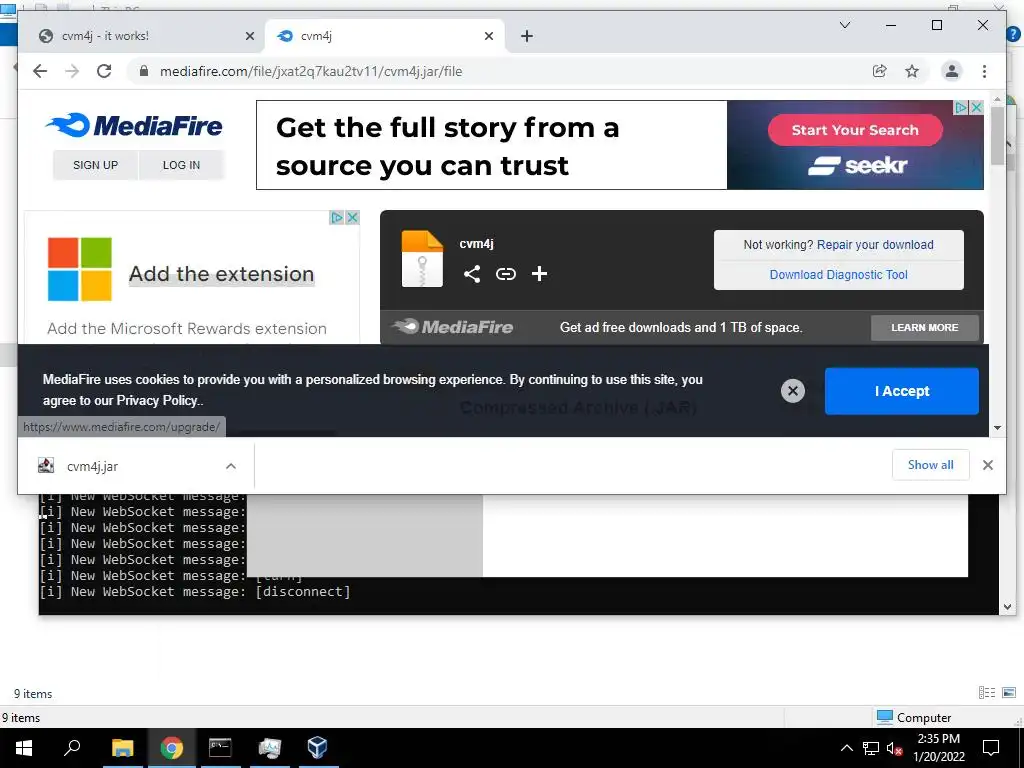The height and width of the screenshot is (768, 1024).
Task: Click Chrome icon in taskbar
Action: pos(172,748)
